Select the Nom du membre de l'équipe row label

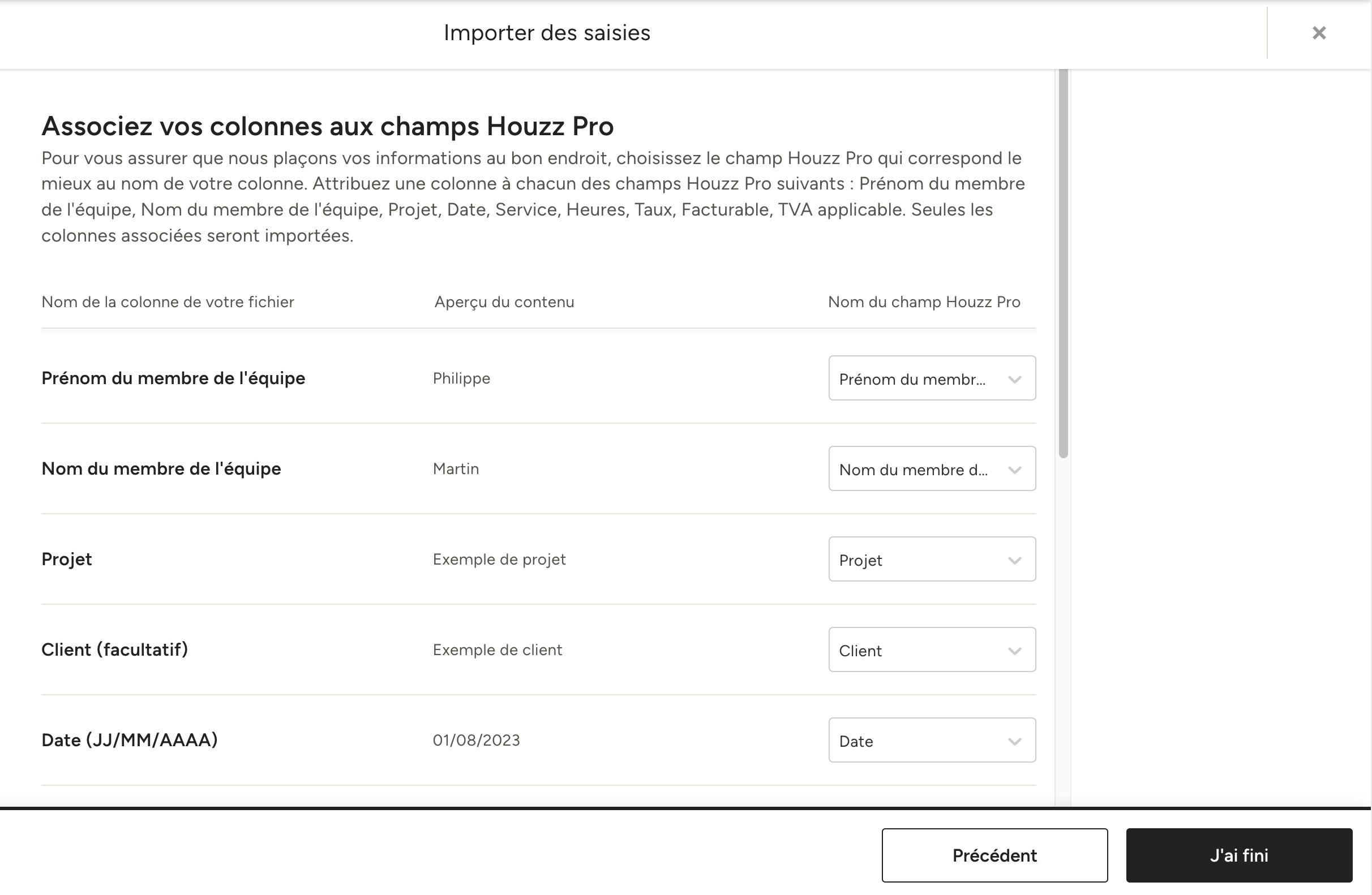click(x=161, y=468)
